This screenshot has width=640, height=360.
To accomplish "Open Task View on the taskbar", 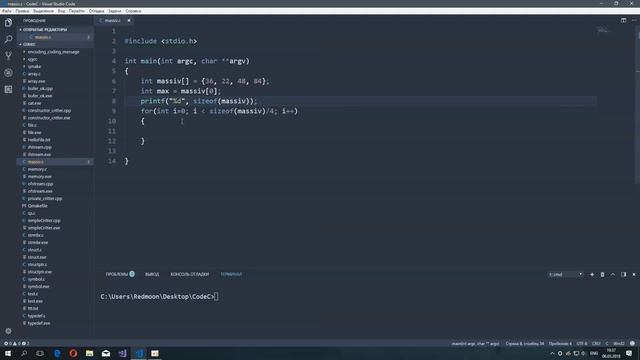I will click(x=40, y=353).
